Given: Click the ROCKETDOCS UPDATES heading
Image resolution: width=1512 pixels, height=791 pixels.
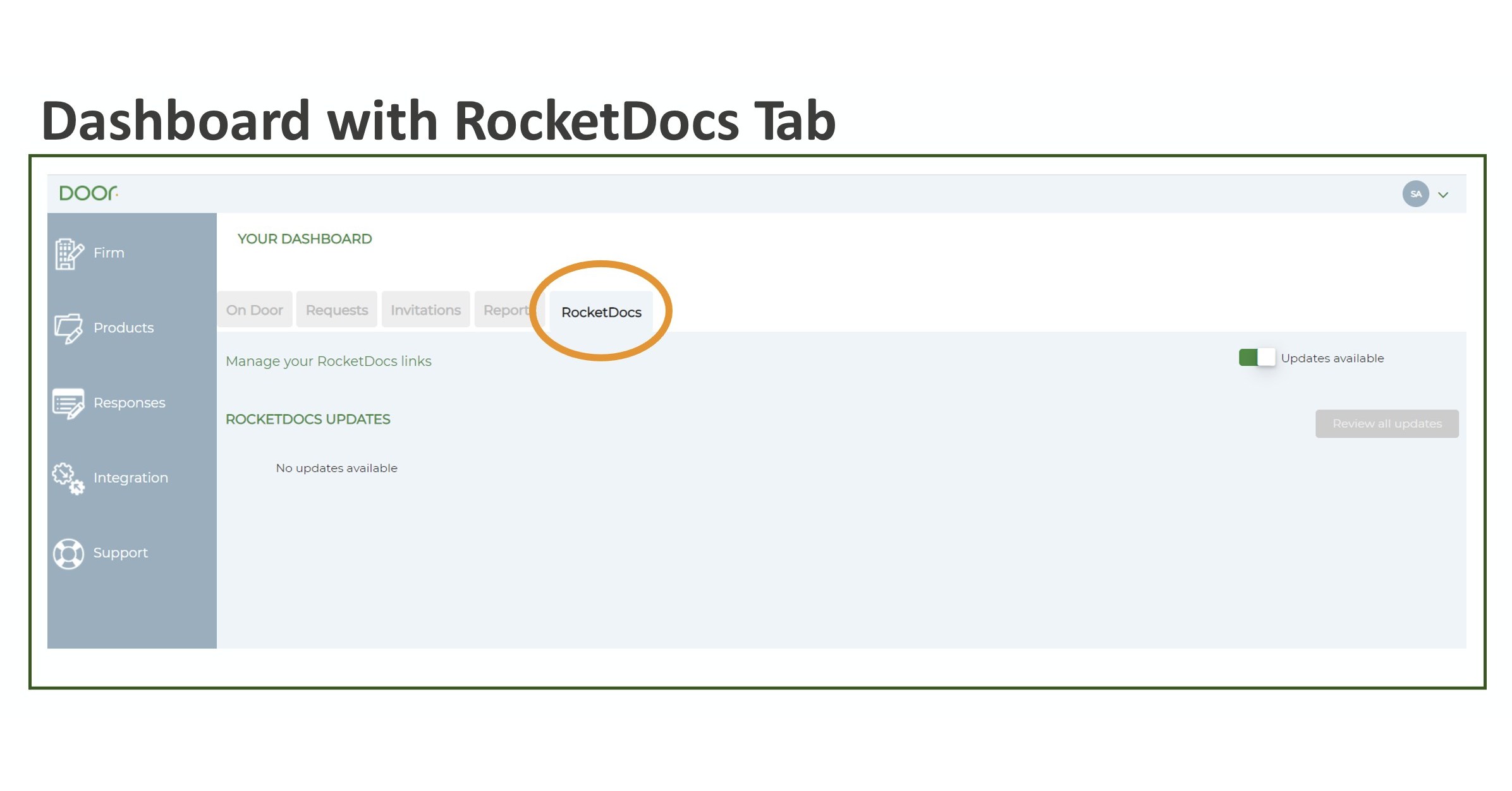Looking at the screenshot, I should coord(308,419).
